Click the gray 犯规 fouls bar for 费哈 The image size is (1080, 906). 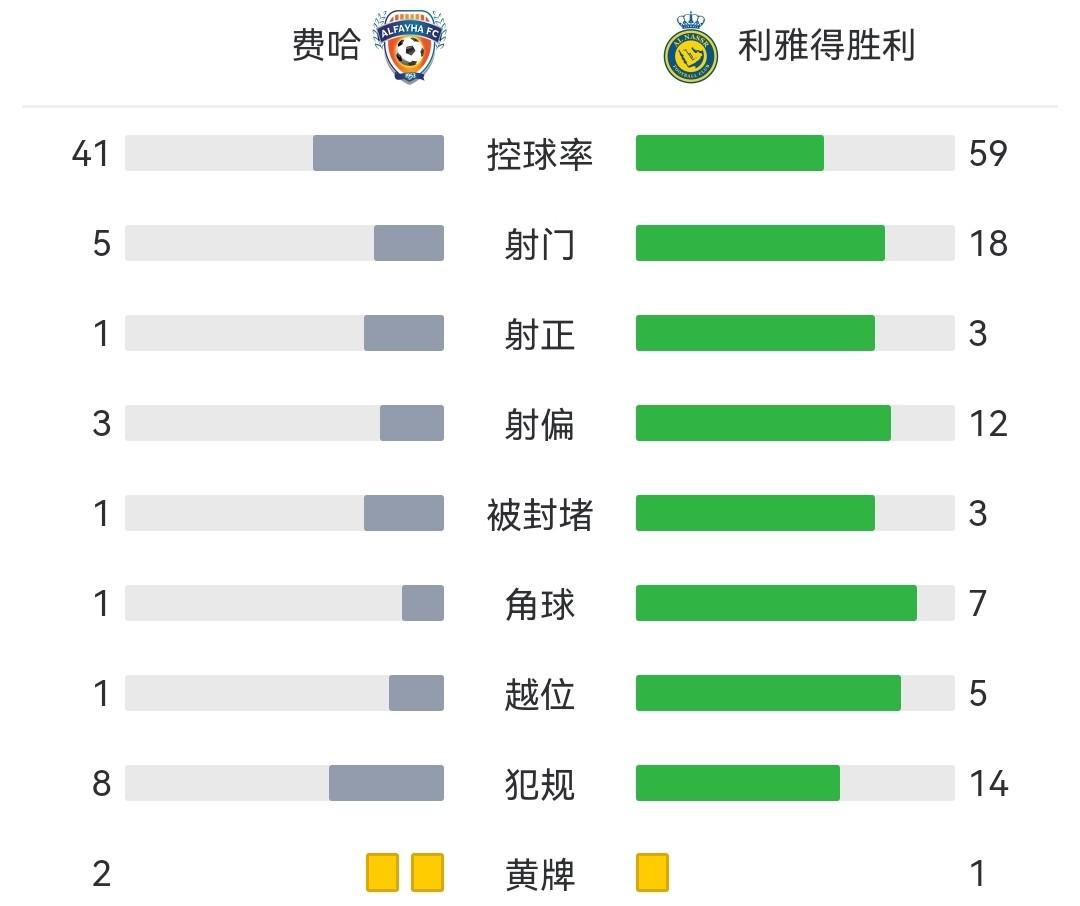tap(386, 783)
